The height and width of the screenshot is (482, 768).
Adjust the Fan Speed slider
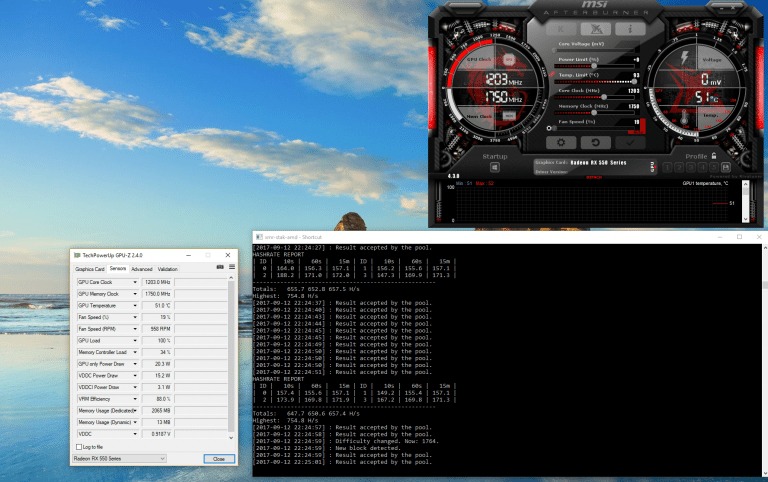pyautogui.click(x=552, y=128)
